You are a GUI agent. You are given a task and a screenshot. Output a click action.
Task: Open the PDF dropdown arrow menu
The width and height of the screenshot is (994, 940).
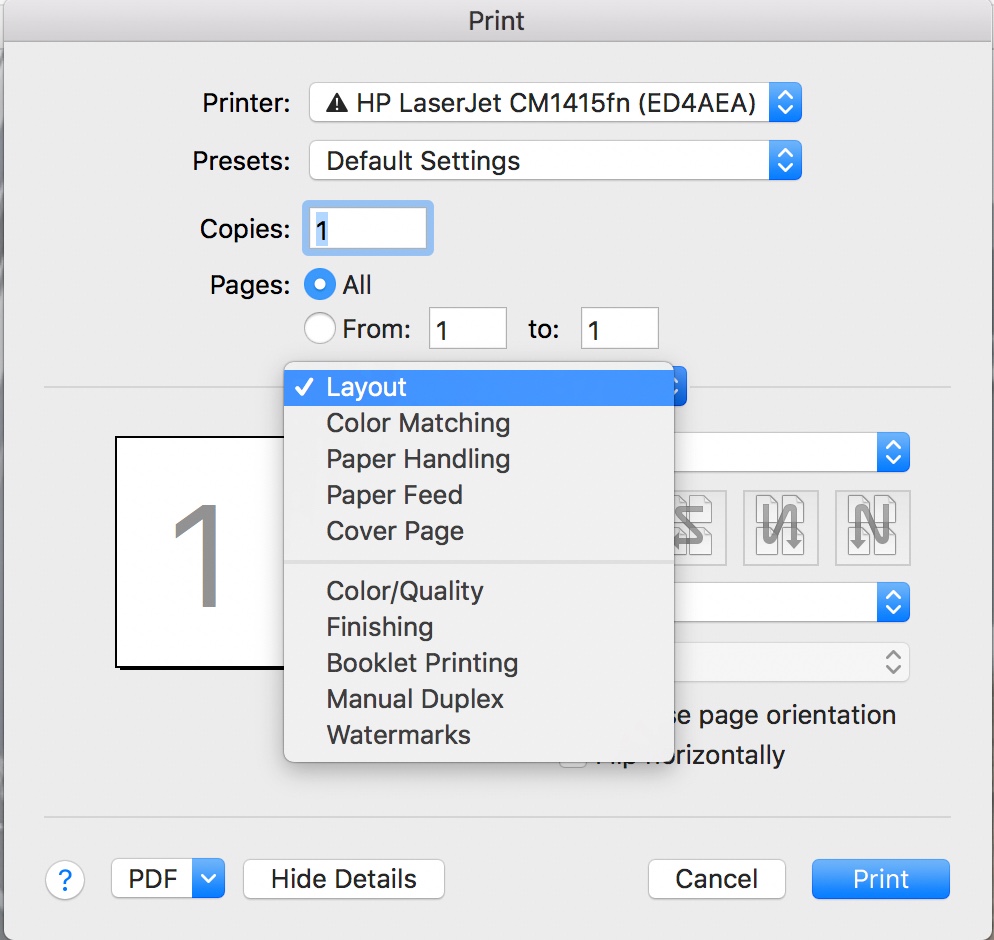point(208,879)
